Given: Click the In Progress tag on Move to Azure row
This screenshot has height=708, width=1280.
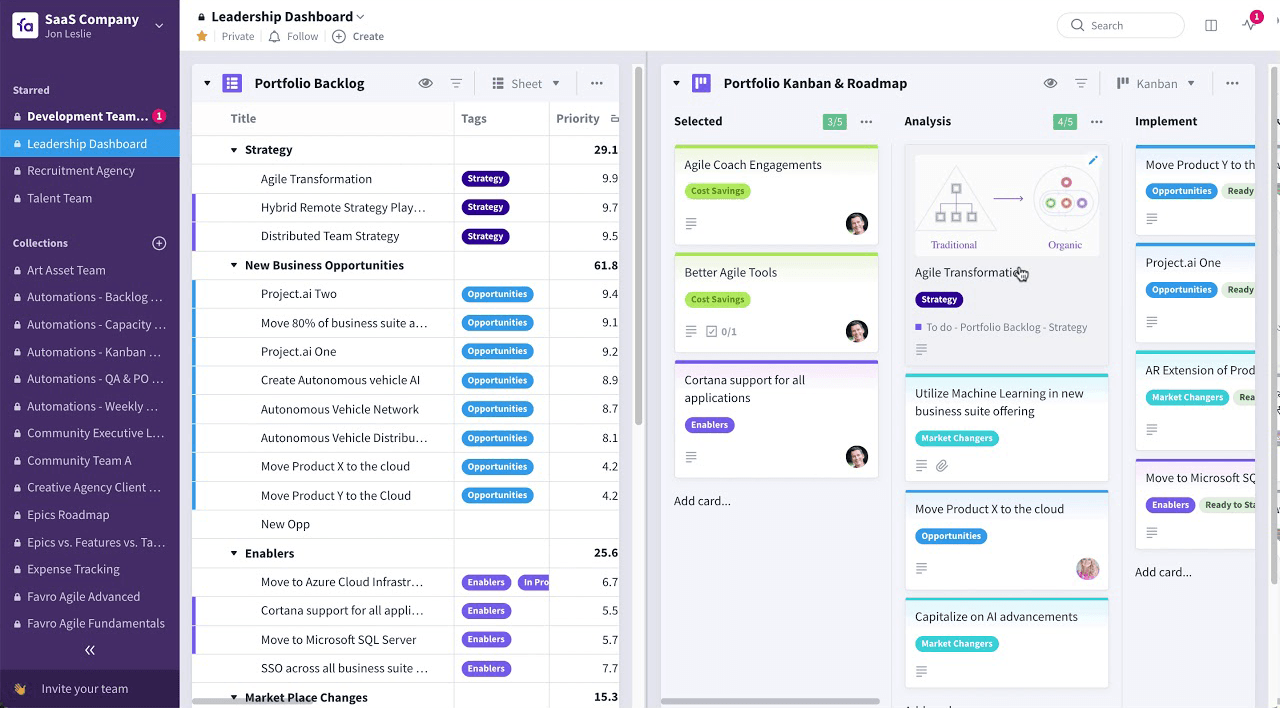Looking at the screenshot, I should pyautogui.click(x=534, y=582).
